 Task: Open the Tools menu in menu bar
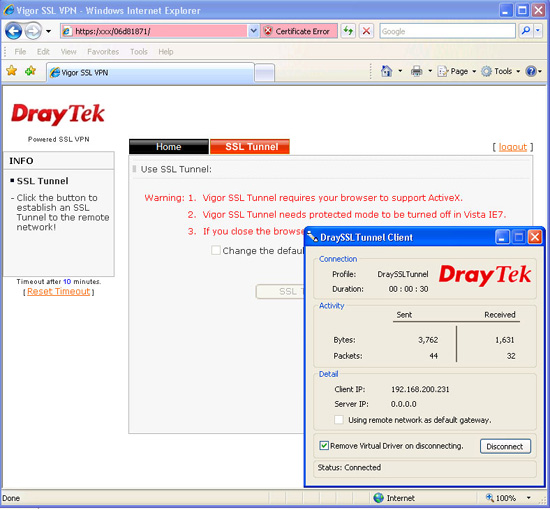(139, 52)
